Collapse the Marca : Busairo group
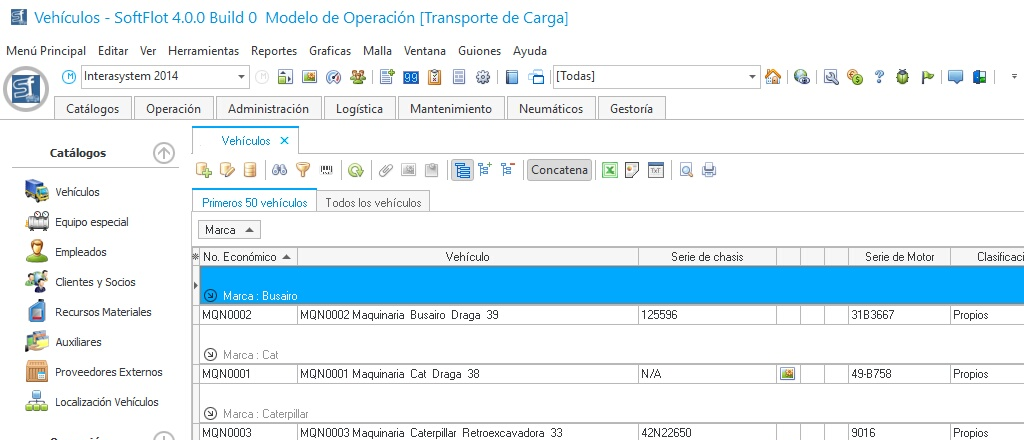This screenshot has height=440, width=1024. 210,296
